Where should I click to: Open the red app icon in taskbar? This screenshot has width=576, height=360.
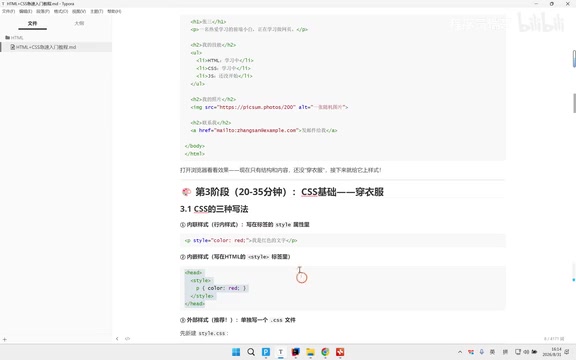coord(340,352)
